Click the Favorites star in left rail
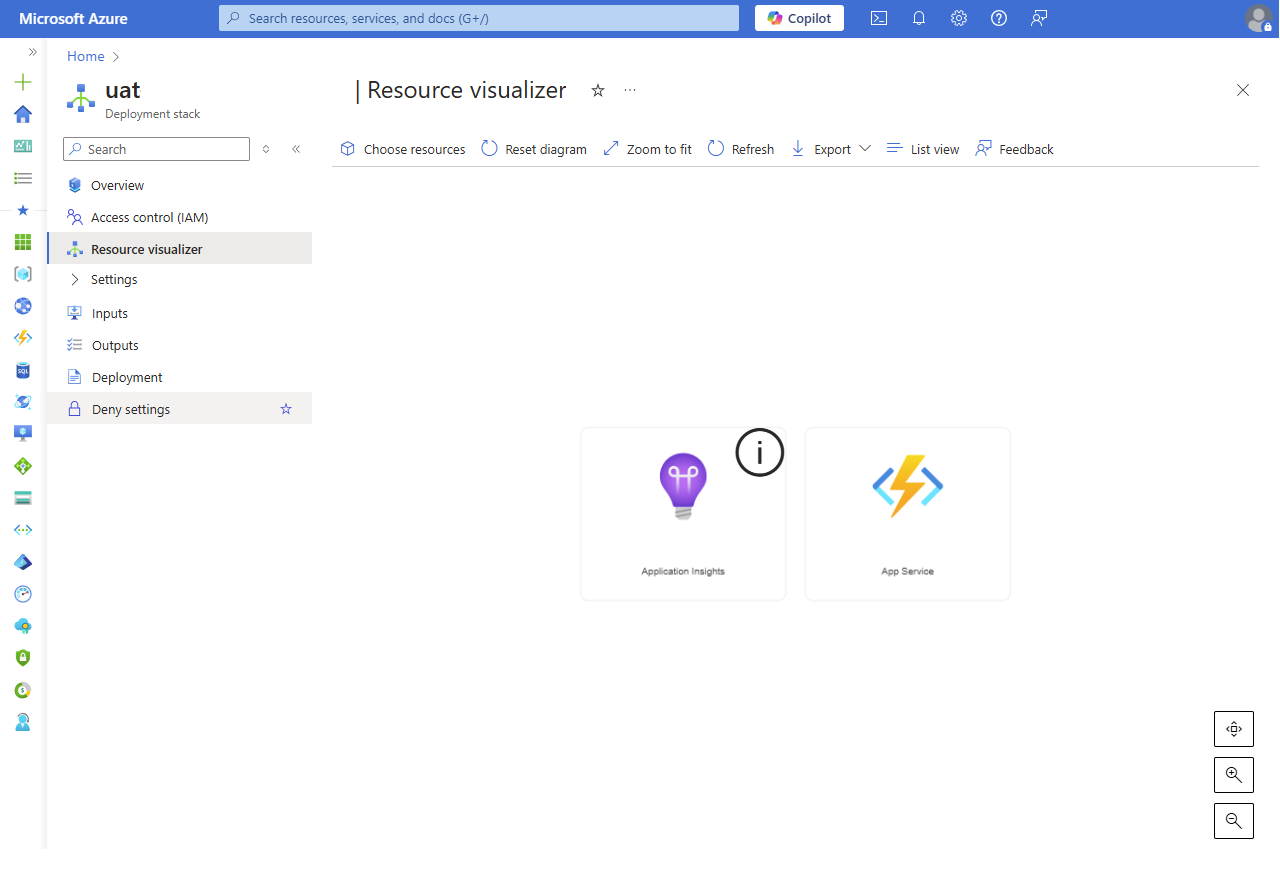 point(23,210)
